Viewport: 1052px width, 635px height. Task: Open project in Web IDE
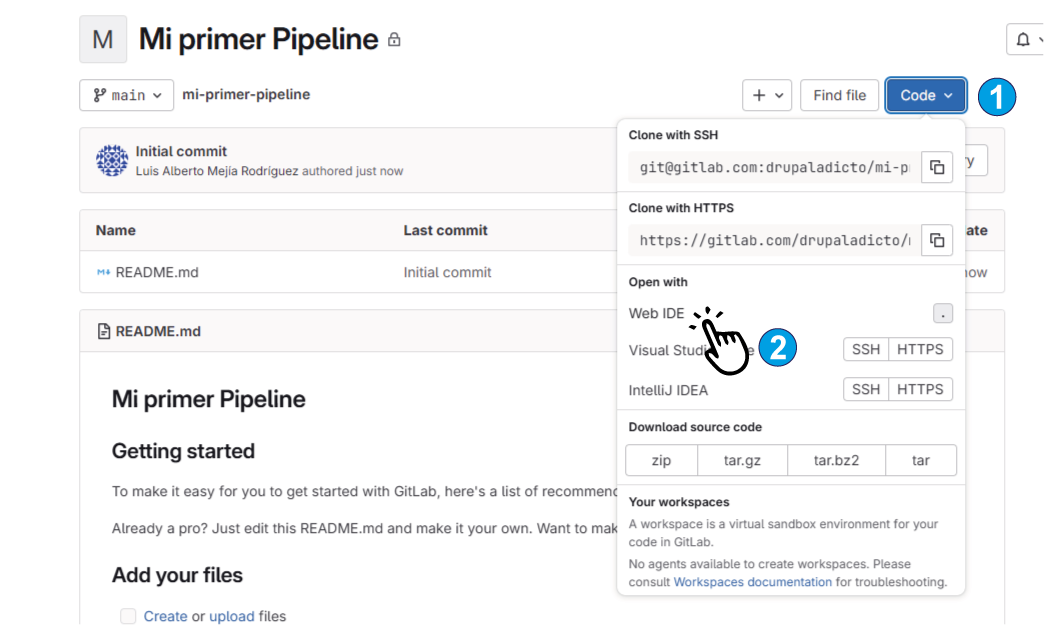point(657,314)
